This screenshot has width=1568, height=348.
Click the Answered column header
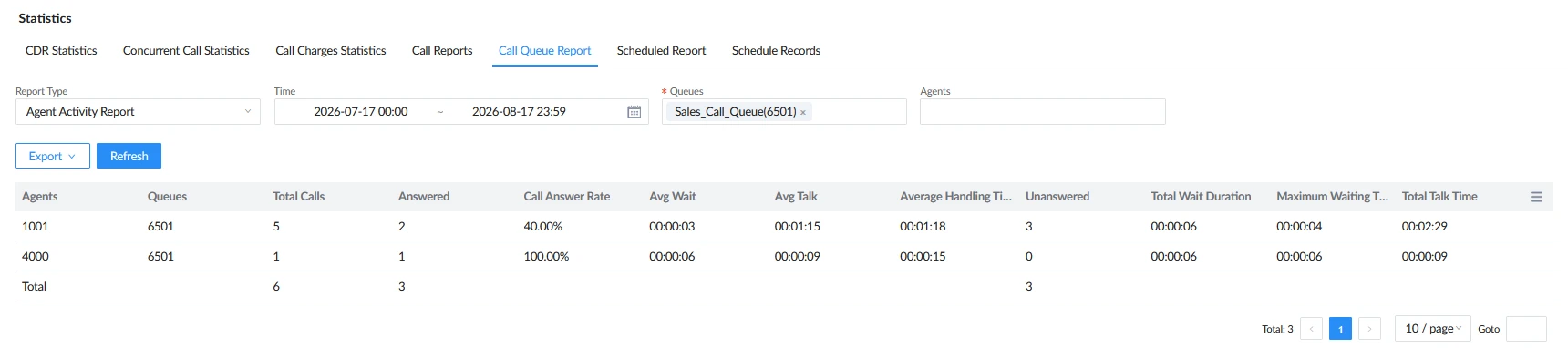click(x=424, y=197)
